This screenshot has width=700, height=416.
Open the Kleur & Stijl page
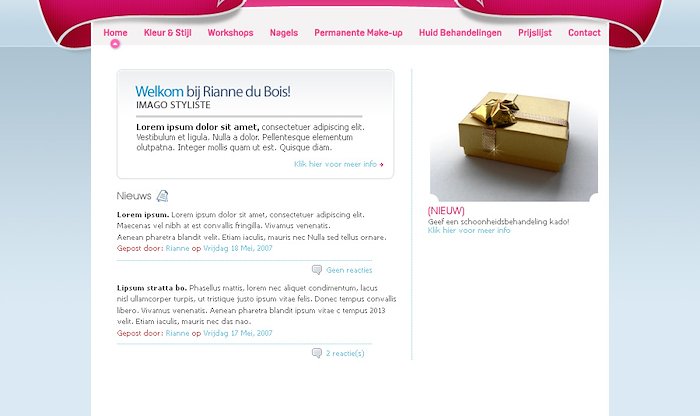coord(167,33)
